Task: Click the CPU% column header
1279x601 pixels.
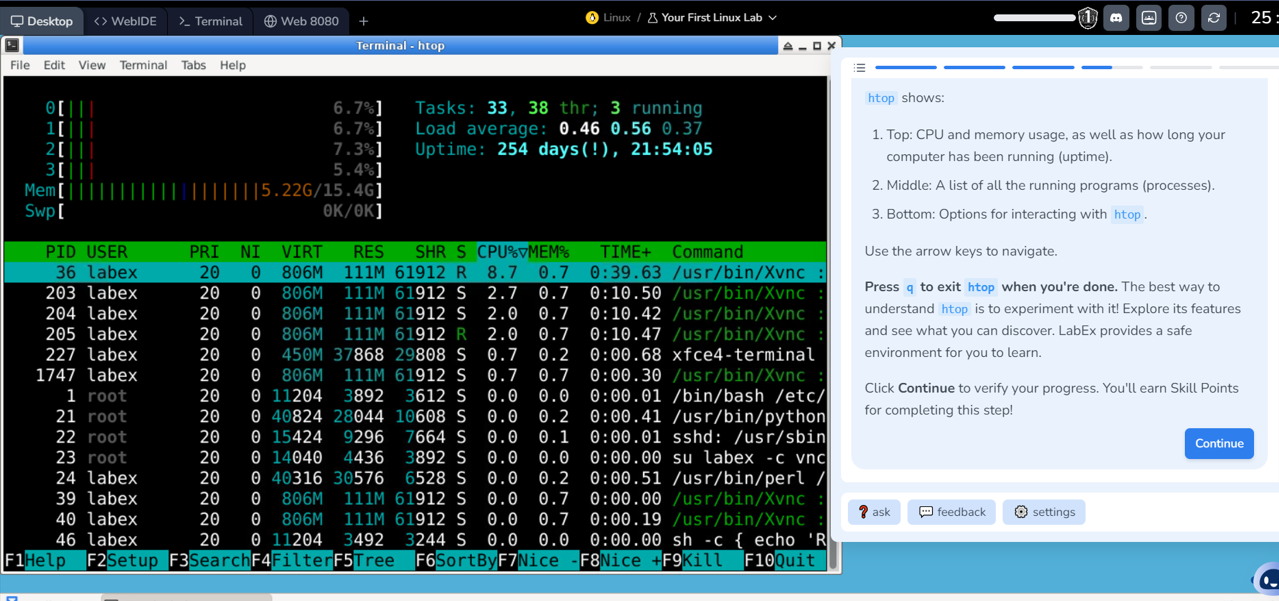Action: [501, 252]
